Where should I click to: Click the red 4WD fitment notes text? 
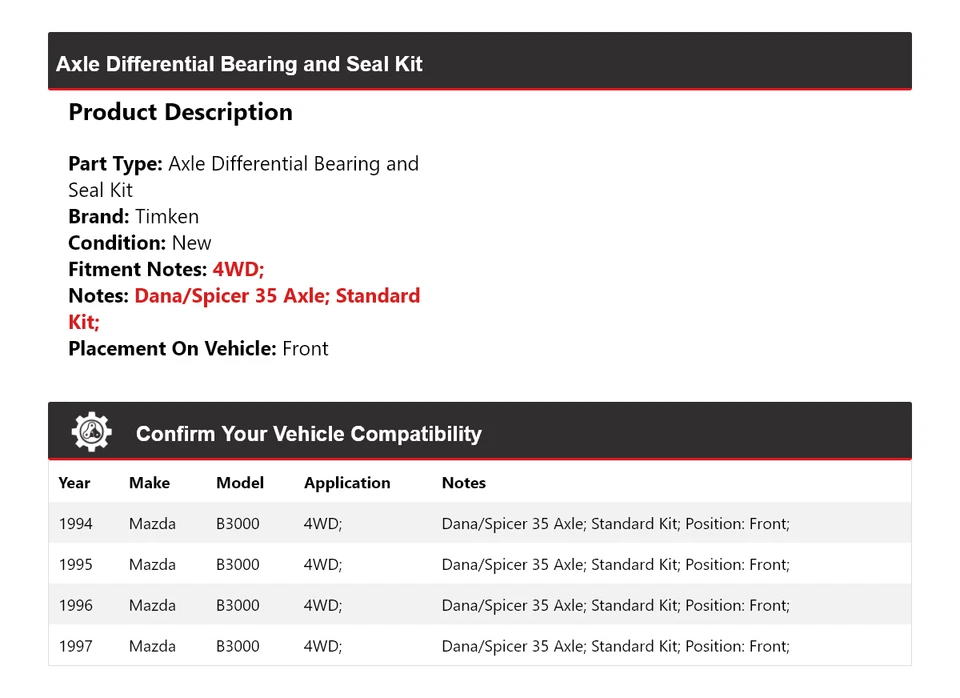(x=238, y=269)
